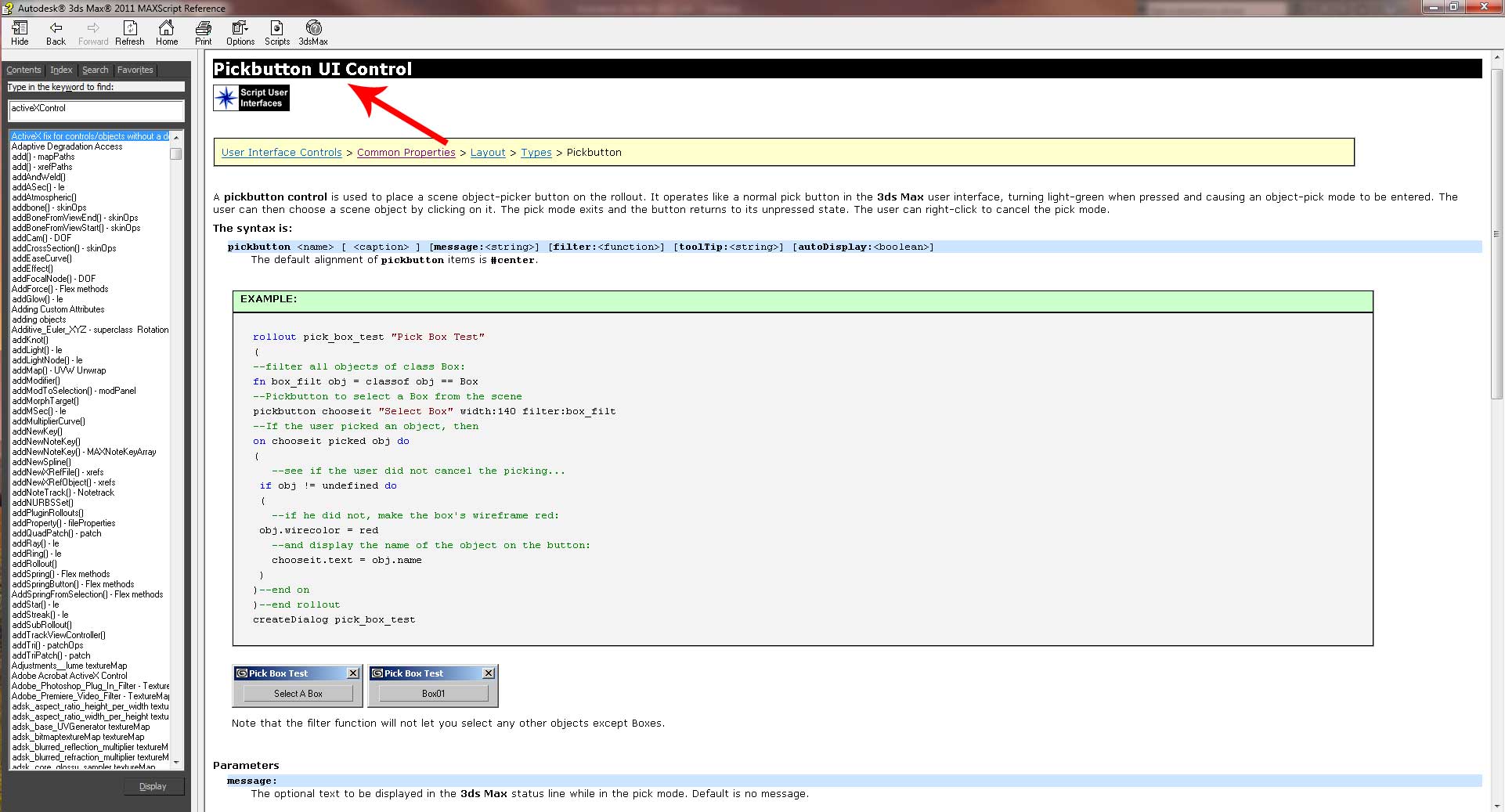Select 'addMap() - UVW Unwrap' entry
Screen dimensions: 1505x812
59,370
